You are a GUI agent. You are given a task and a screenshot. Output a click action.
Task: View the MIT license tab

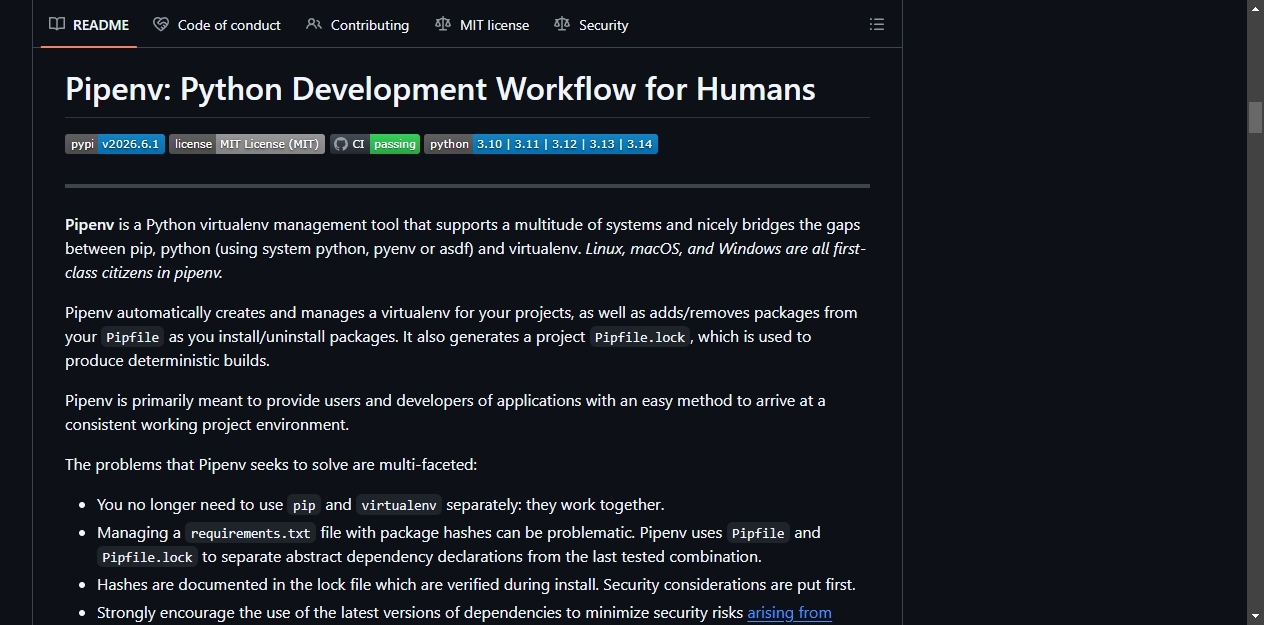(482, 25)
